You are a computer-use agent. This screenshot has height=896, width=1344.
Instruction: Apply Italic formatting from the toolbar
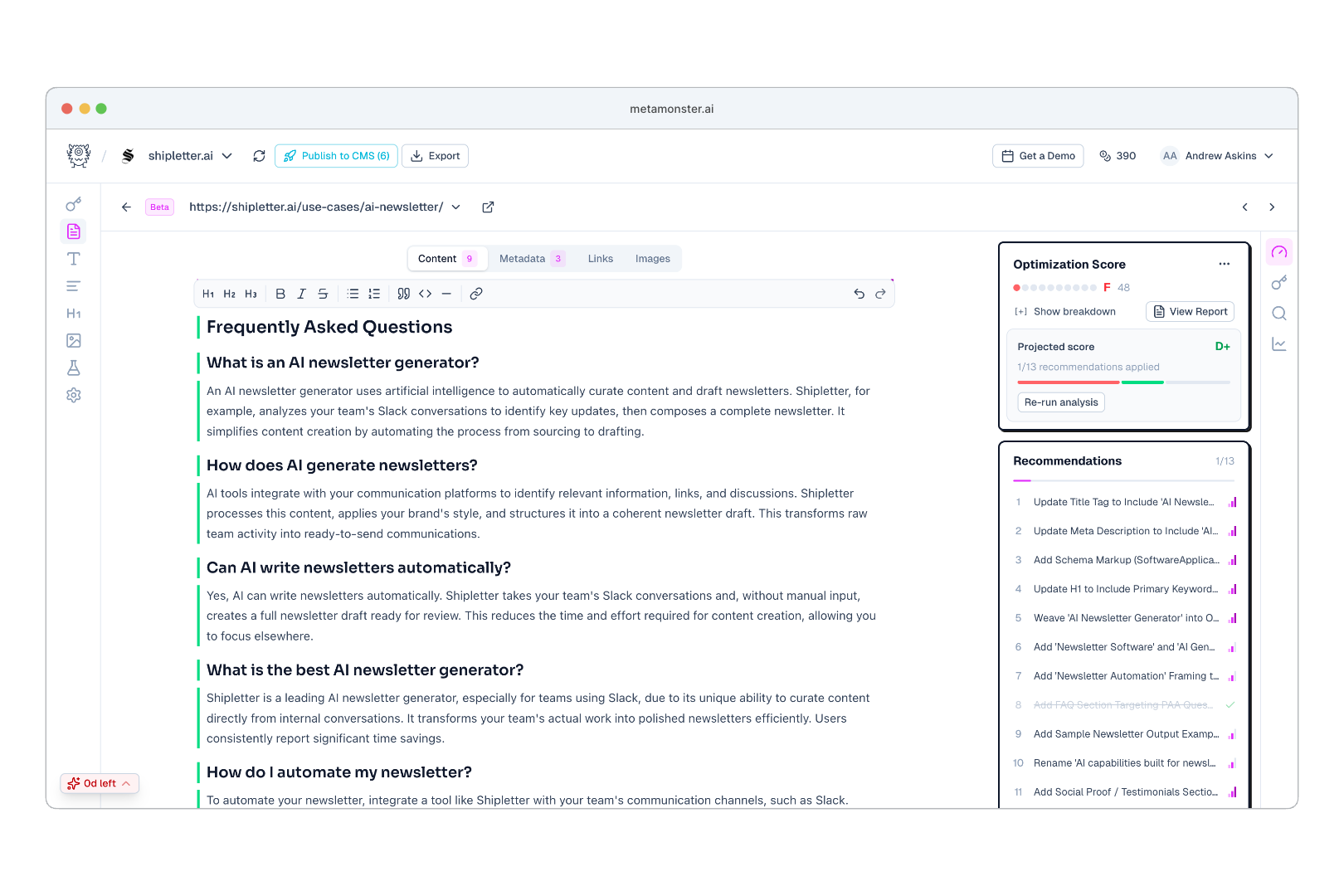pyautogui.click(x=301, y=293)
